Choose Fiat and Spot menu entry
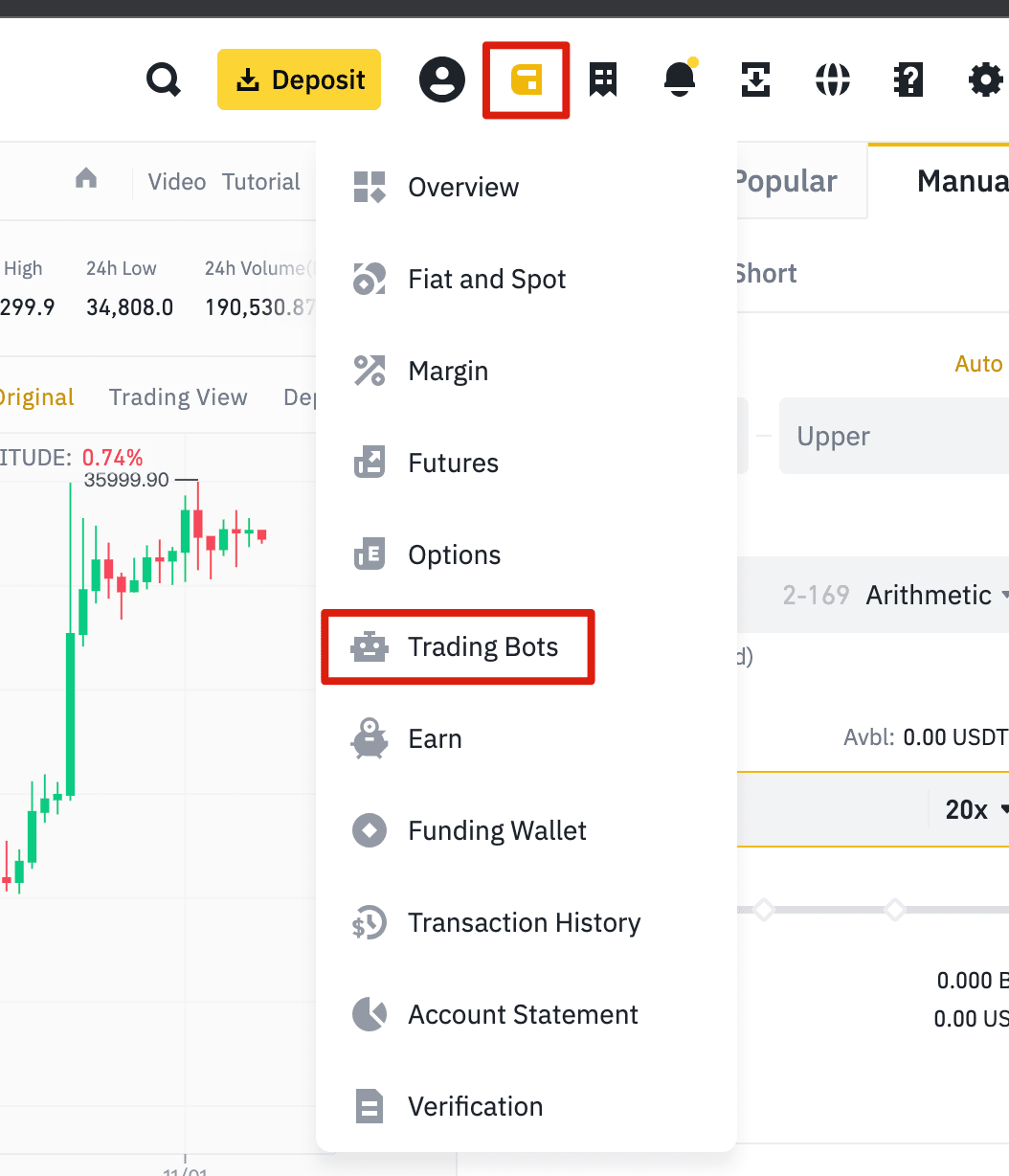The image size is (1009, 1176). (486, 280)
